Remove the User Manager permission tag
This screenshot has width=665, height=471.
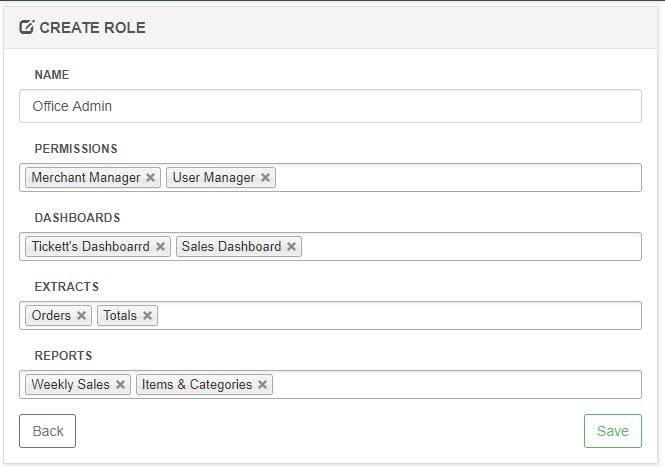(x=265, y=178)
